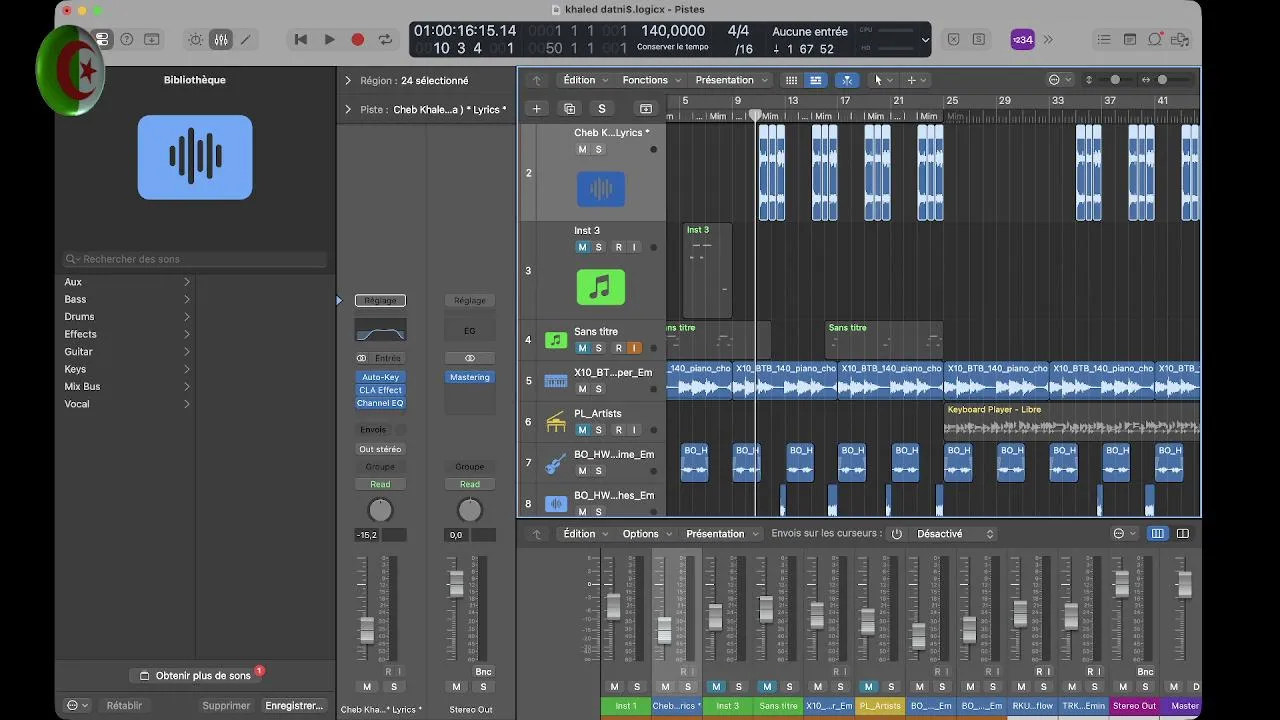Viewport: 1280px width, 720px height.
Task: Open the Mixer via the toolbar icon
Action: point(220,39)
